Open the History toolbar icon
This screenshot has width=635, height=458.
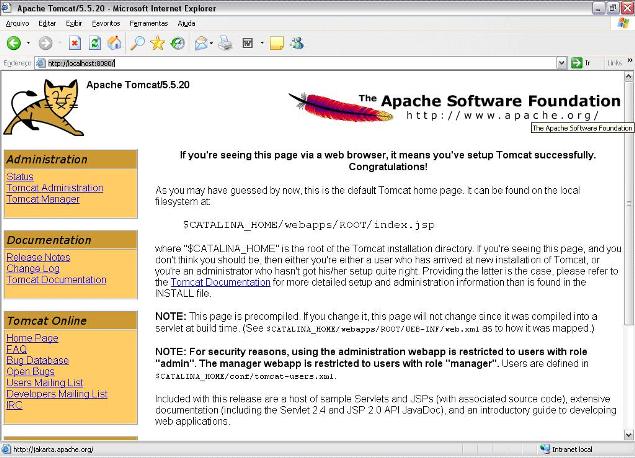click(177, 43)
